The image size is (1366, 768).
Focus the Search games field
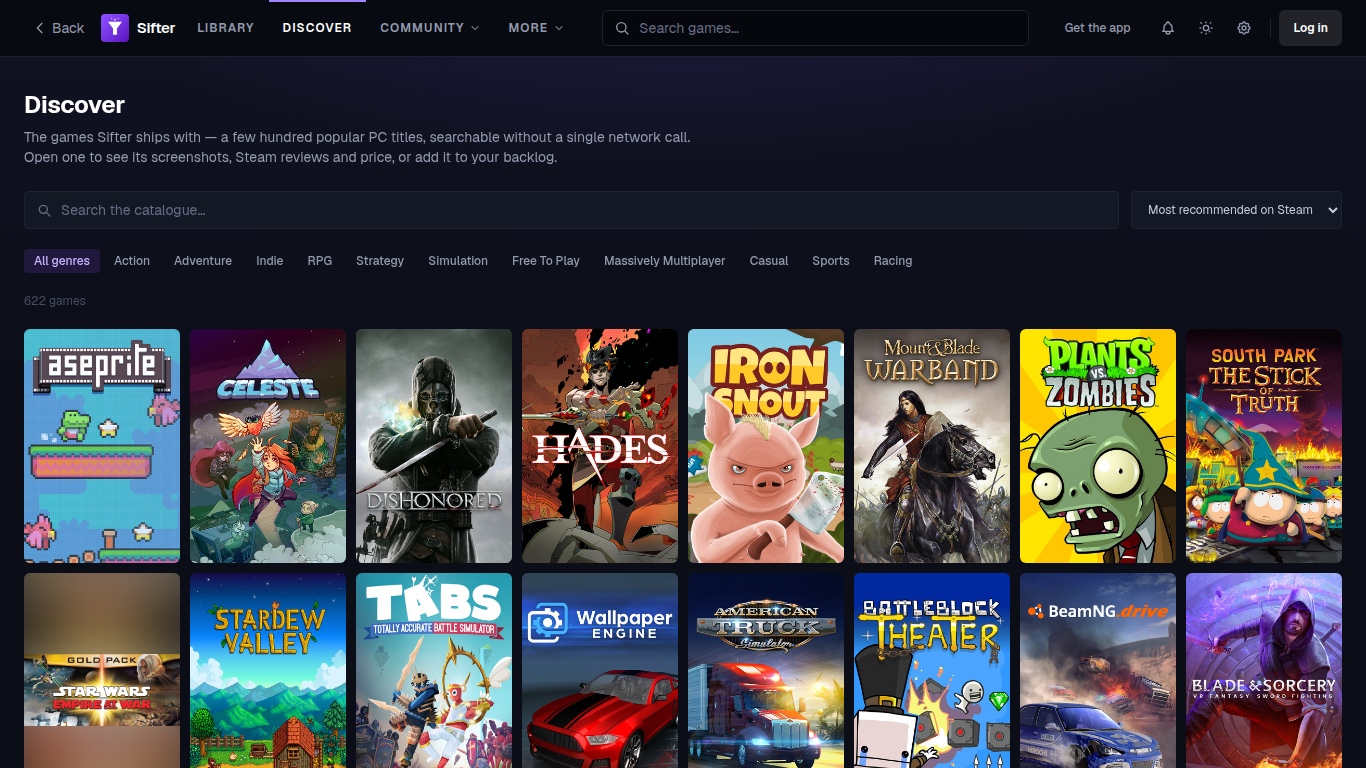[815, 28]
